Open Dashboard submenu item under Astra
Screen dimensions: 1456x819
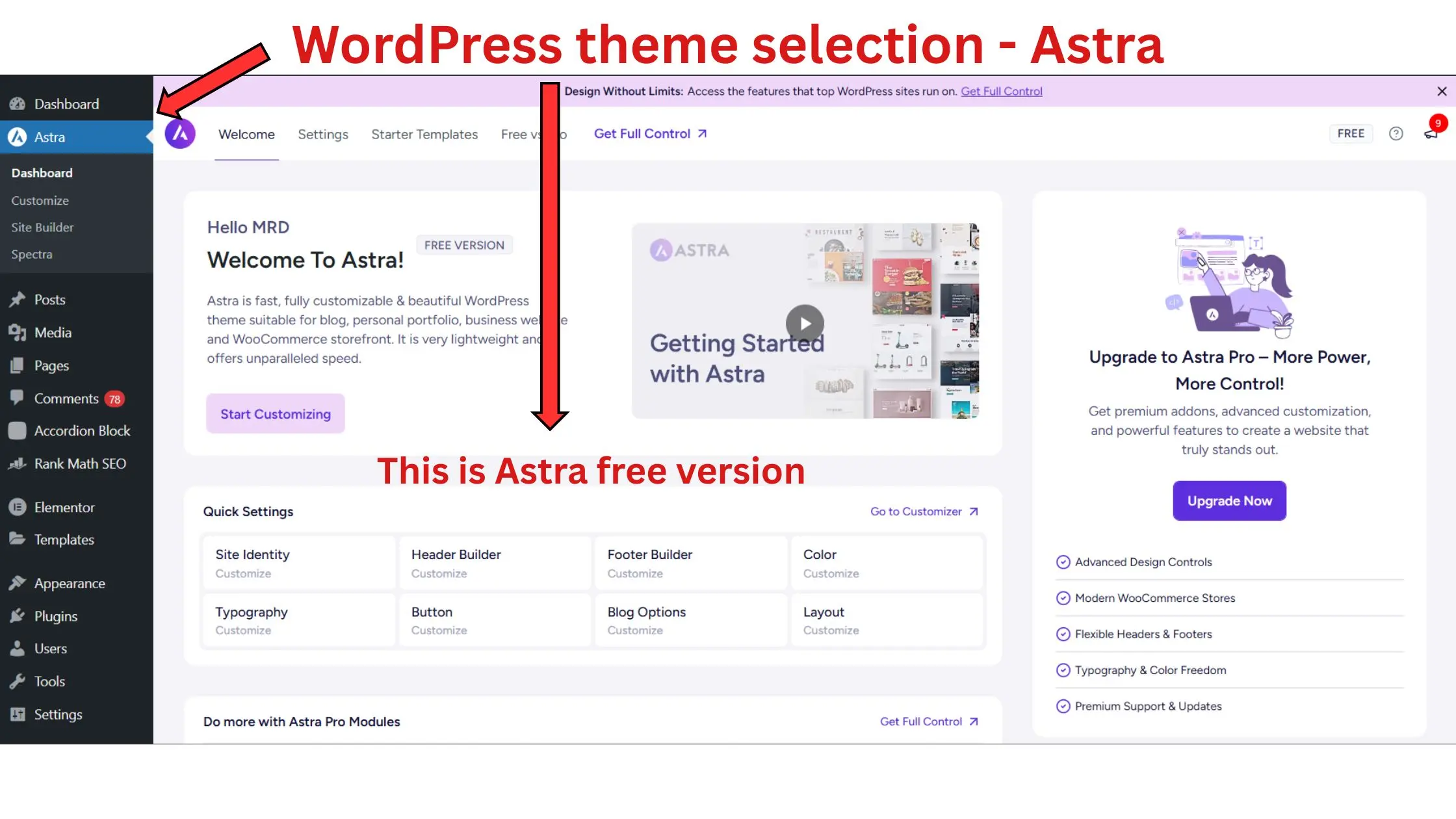click(x=42, y=174)
